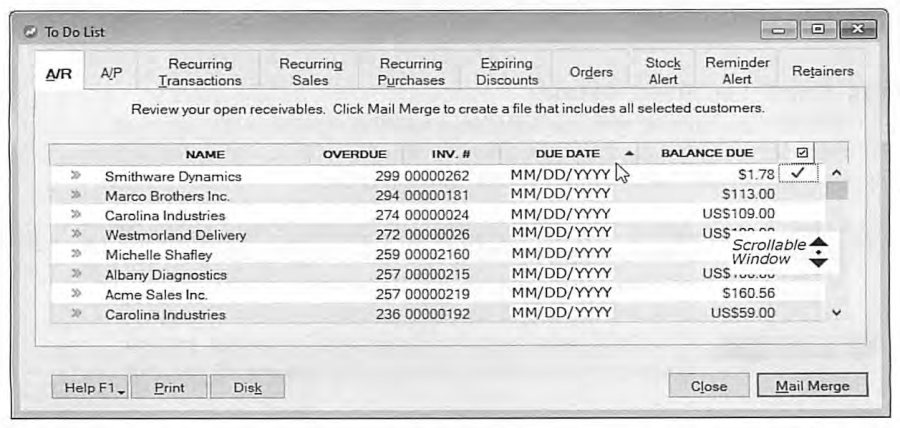The image size is (900, 428).
Task: Toggle select-all checkbox in the header
Action: 802,153
